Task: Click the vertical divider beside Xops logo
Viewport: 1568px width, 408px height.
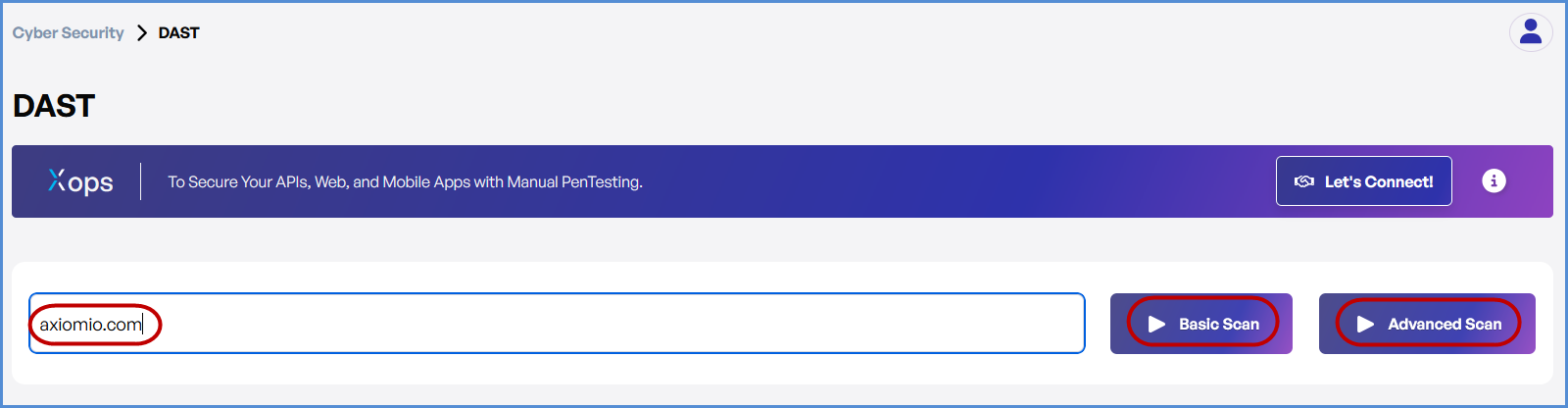Action: [140, 181]
